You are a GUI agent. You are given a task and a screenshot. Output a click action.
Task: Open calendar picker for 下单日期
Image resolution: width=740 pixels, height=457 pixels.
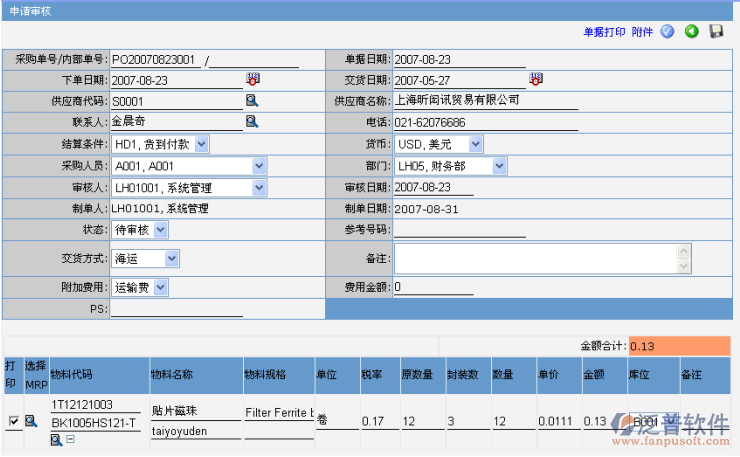(252, 79)
